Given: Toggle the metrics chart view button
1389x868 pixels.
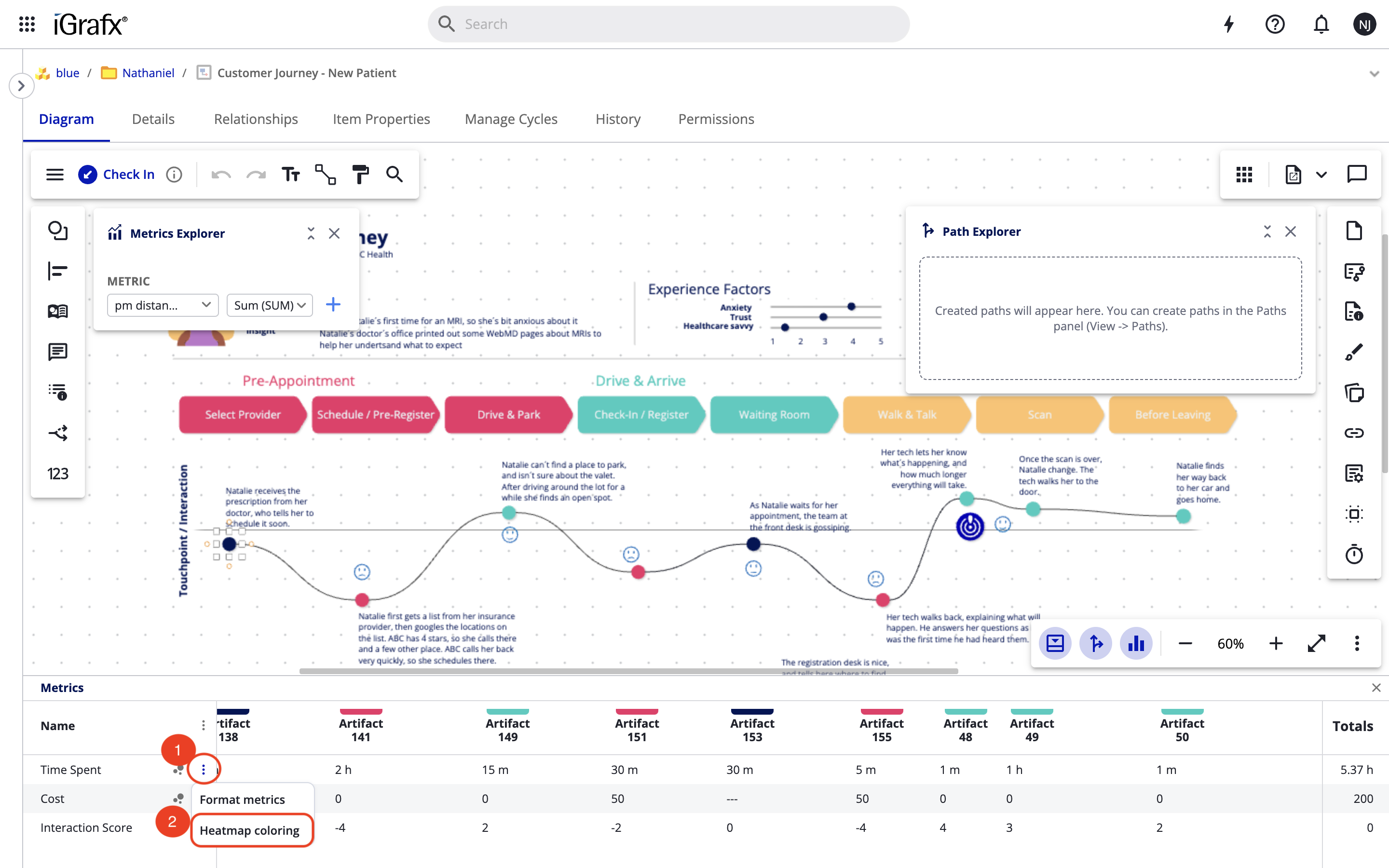Looking at the screenshot, I should pos(1136,644).
